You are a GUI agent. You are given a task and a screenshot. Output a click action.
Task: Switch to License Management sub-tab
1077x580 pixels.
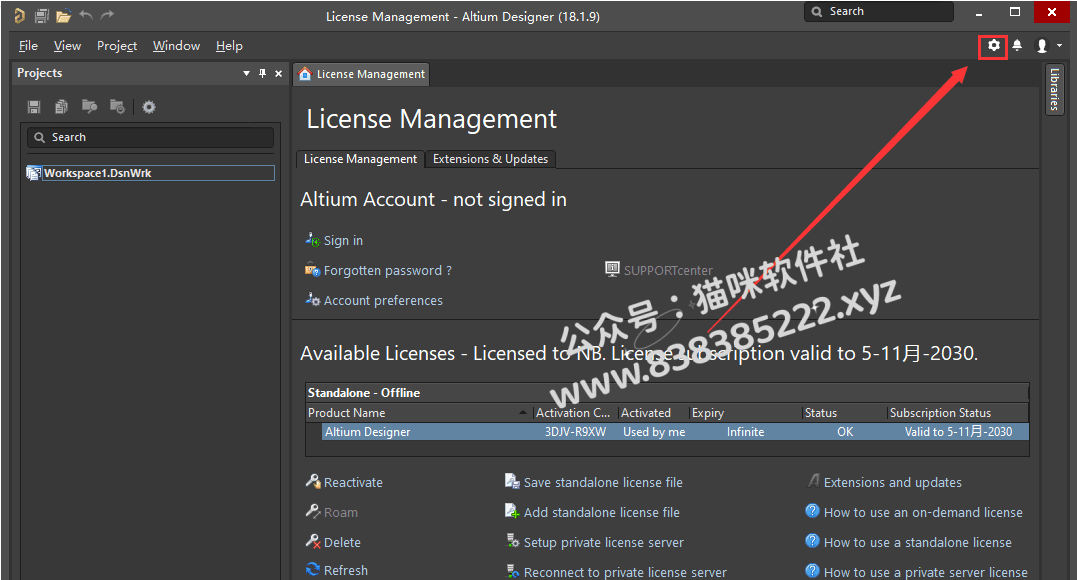(360, 159)
